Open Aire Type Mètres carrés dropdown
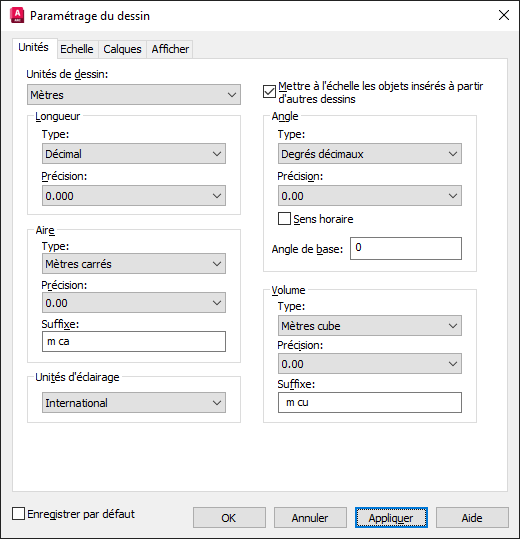The height and width of the screenshot is (539, 520). click(x=134, y=264)
